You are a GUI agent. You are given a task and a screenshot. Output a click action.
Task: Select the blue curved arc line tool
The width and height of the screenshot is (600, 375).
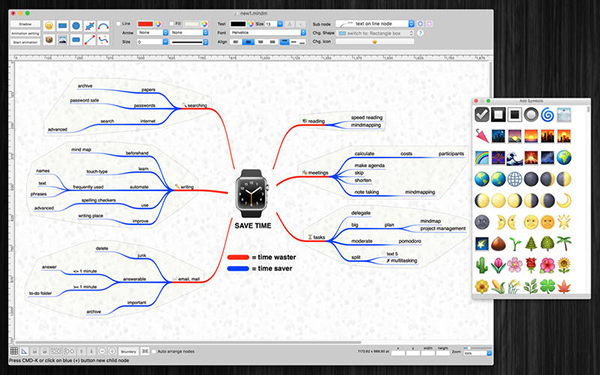(x=103, y=26)
